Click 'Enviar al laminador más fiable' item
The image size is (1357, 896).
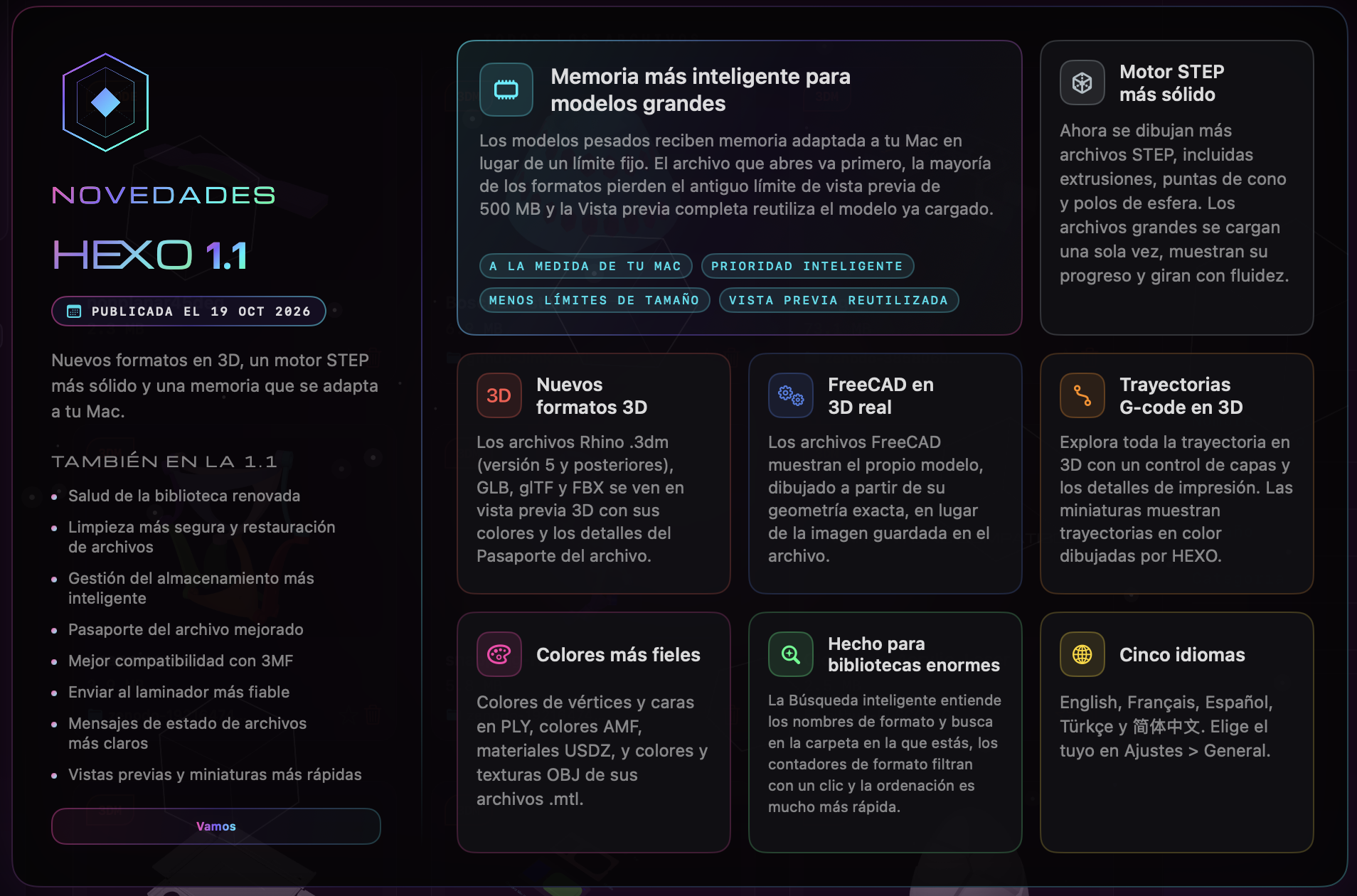[179, 692]
